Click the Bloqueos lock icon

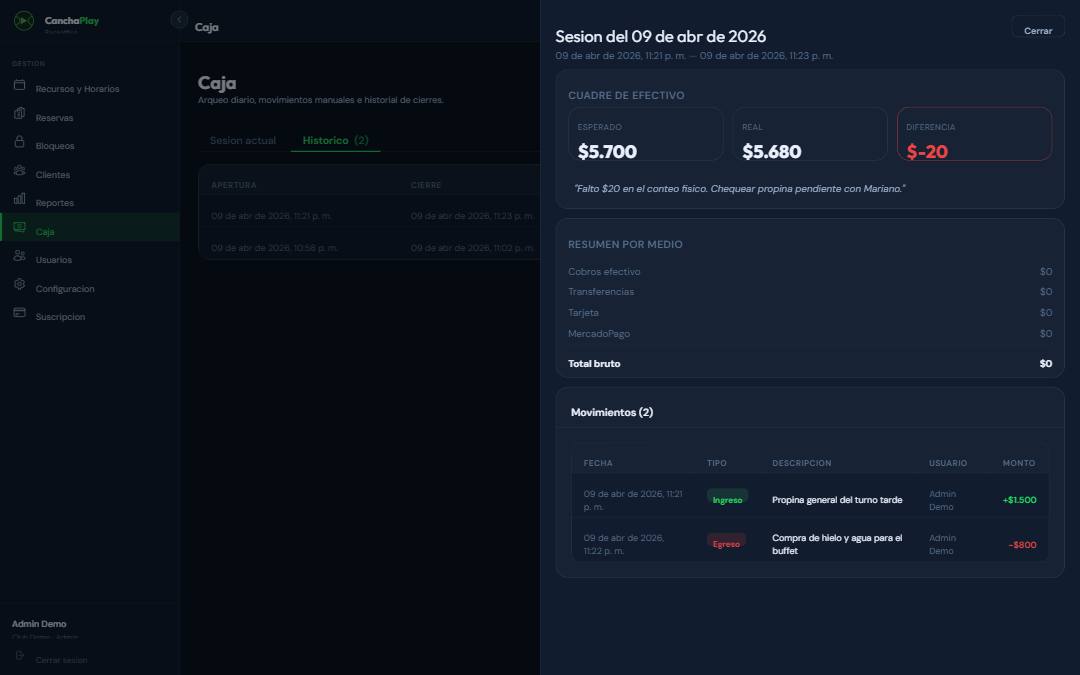(x=19, y=141)
